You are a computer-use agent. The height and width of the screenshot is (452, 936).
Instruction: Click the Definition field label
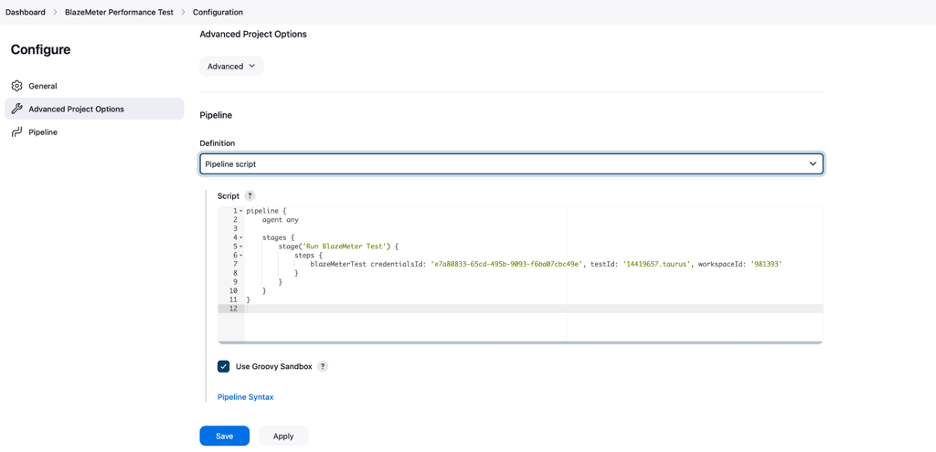217,143
